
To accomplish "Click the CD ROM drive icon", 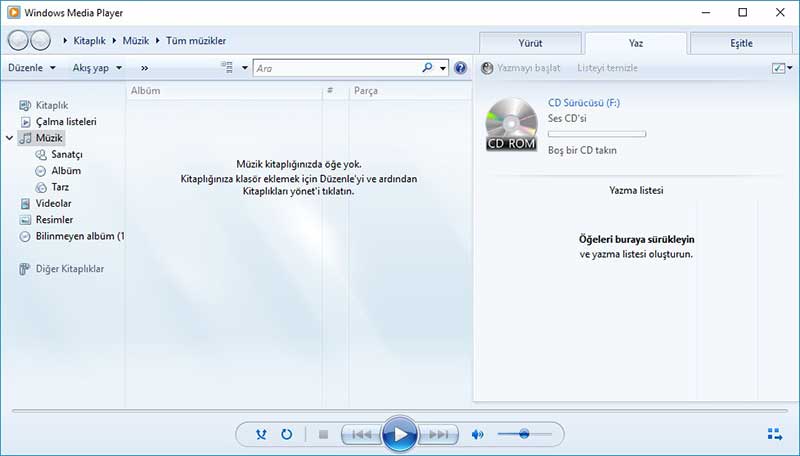I will 511,126.
